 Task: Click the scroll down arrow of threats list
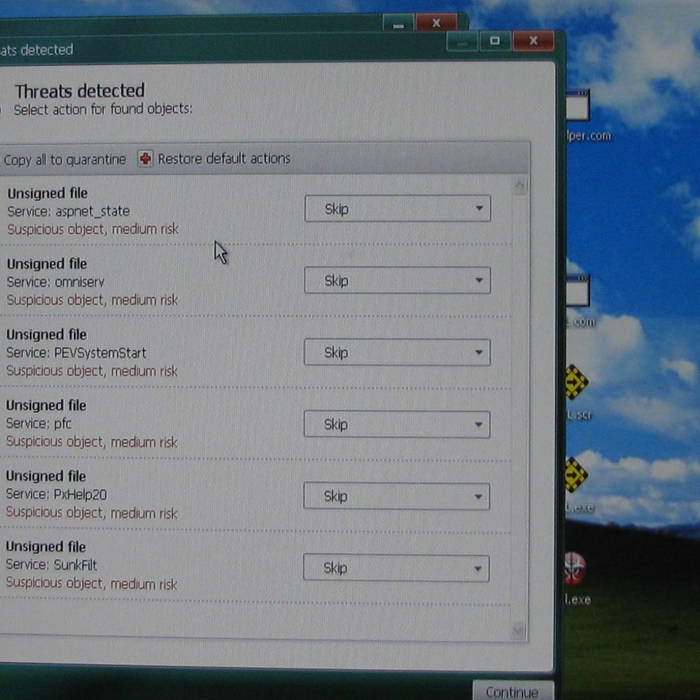click(518, 630)
